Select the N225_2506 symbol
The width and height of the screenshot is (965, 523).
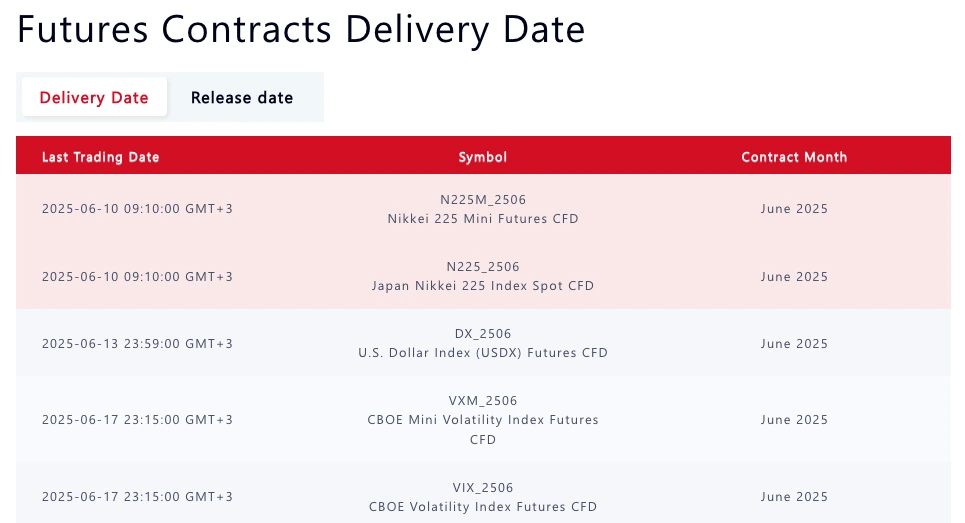(x=482, y=266)
